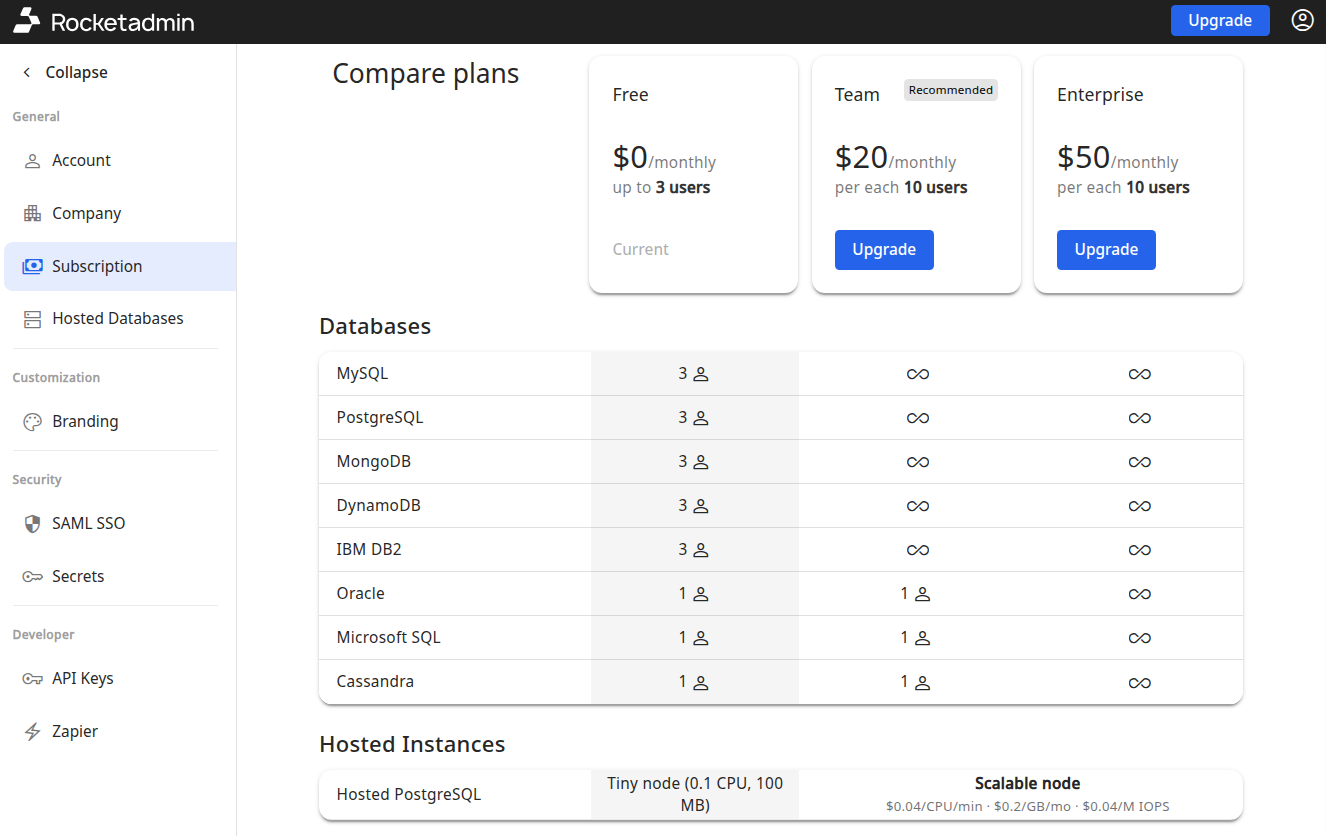Image resolution: width=1326 pixels, height=836 pixels.
Task: Collapse the sidebar using the chevron
Action: click(x=27, y=73)
